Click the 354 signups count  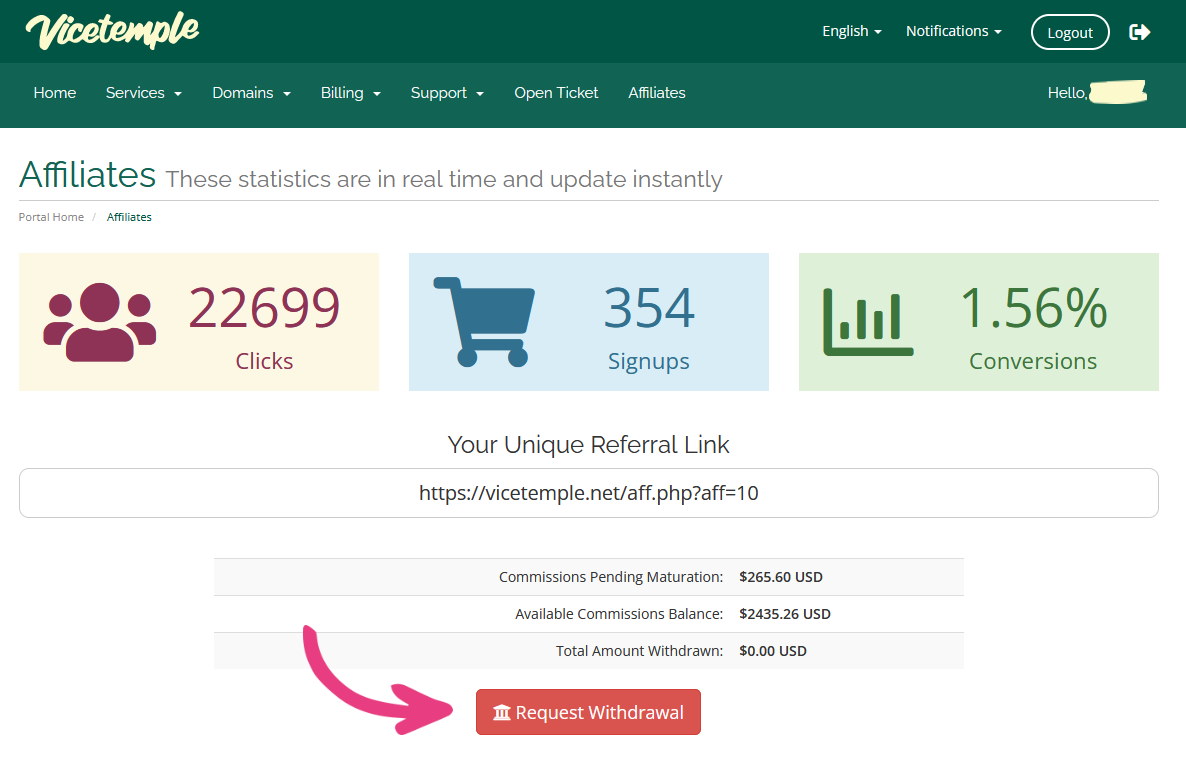tap(649, 308)
